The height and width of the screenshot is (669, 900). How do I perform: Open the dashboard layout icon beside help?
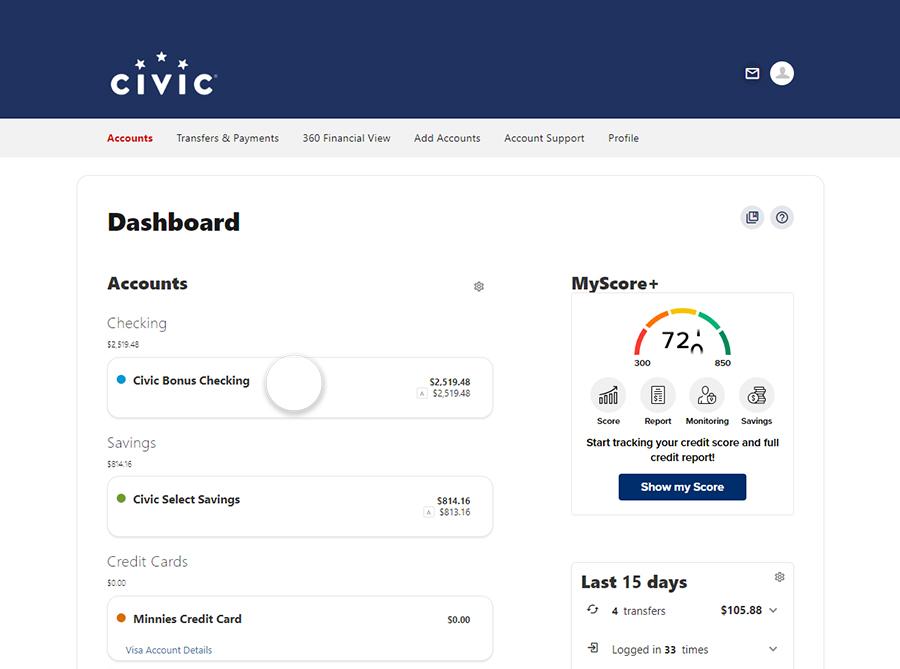point(752,217)
